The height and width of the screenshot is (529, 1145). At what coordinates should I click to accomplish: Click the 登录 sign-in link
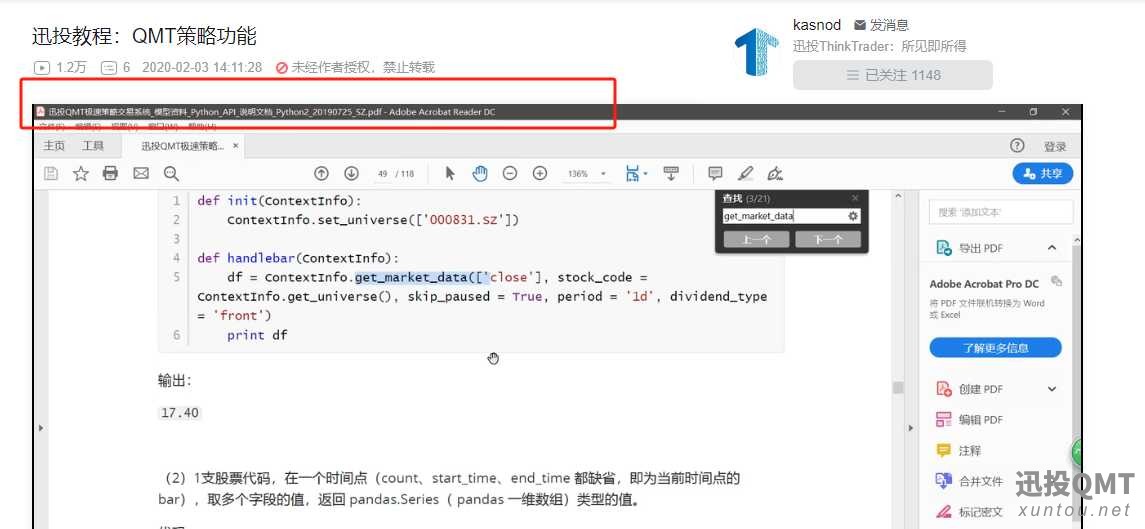tap(1055, 146)
